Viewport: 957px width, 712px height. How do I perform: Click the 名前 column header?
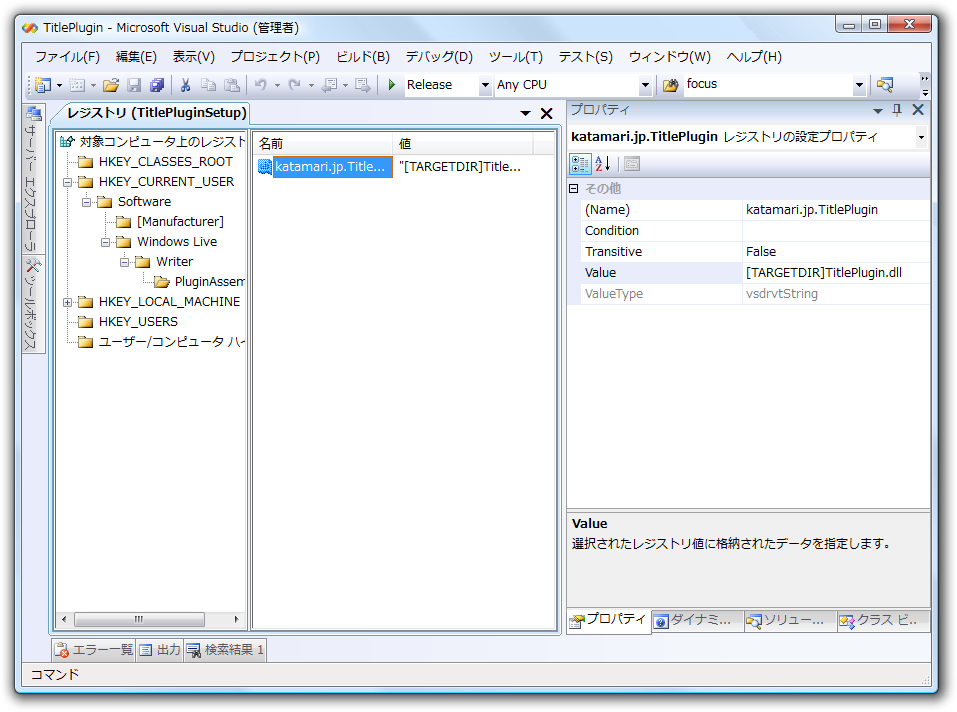click(322, 144)
